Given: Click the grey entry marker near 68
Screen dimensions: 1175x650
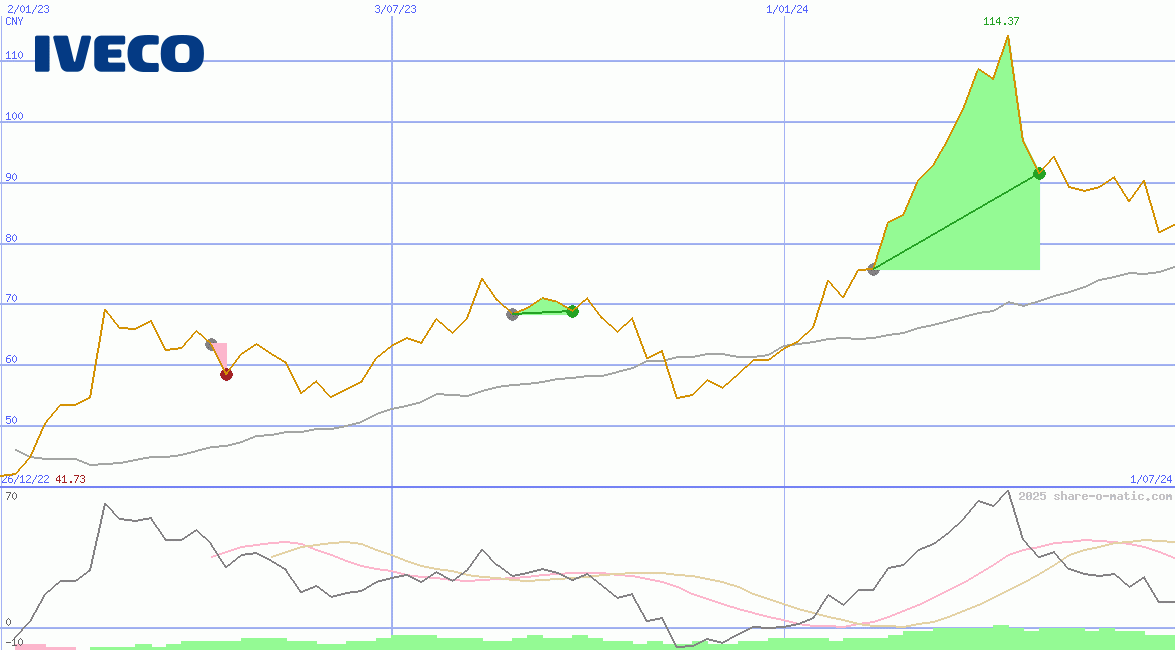Looking at the screenshot, I should [x=512, y=314].
